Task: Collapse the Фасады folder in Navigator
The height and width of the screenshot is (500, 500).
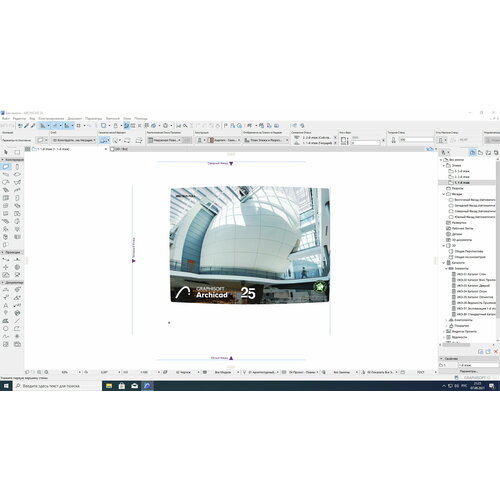Action: pos(444,194)
